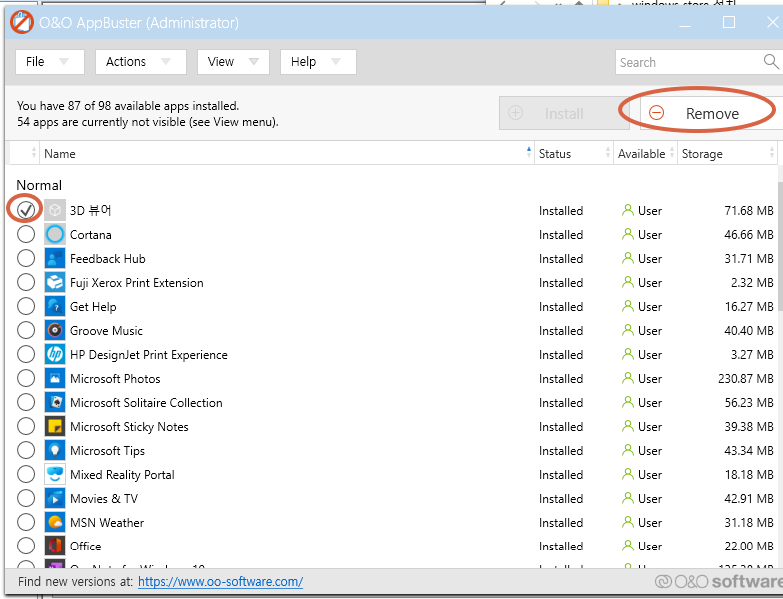Tick the Mixed Reality Portal checkbox
Image resolution: width=783 pixels, height=599 pixels.
(x=26, y=474)
